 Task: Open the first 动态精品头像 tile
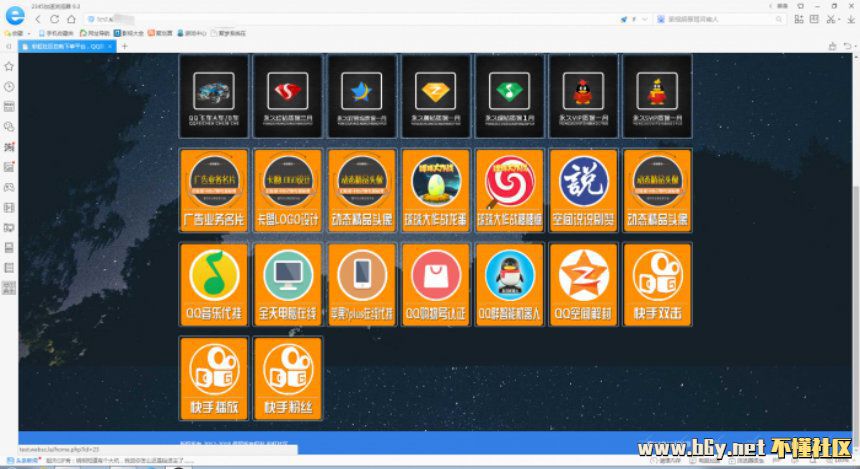pyautogui.click(x=362, y=190)
